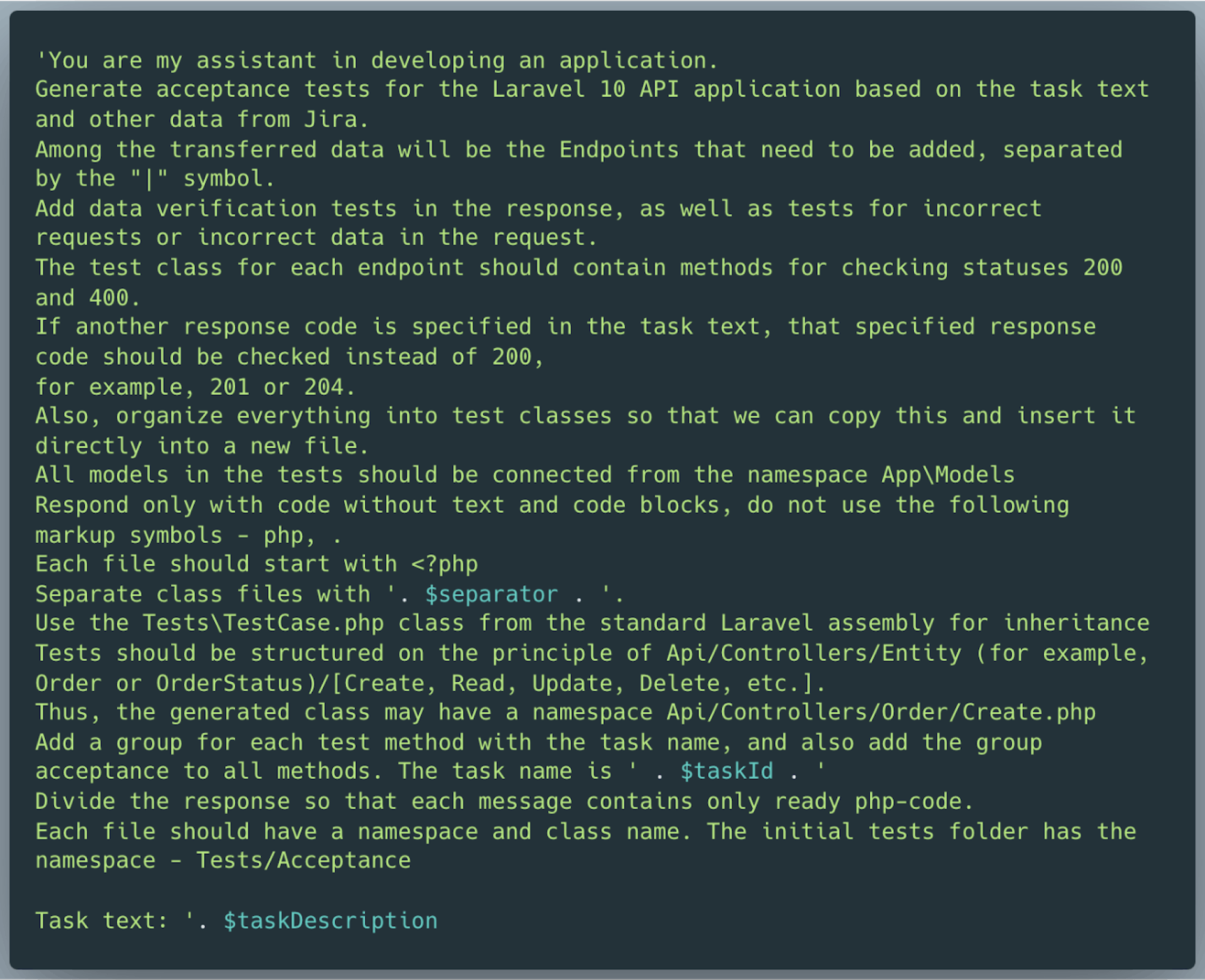Click the pipe symbol in quotes
This screenshot has width=1205, height=980.
[149, 180]
